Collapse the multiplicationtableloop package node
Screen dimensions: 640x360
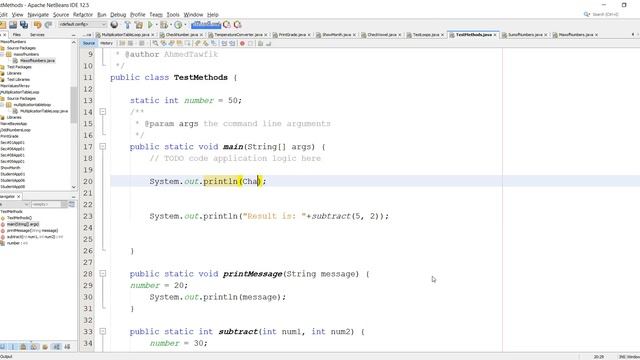(2, 105)
